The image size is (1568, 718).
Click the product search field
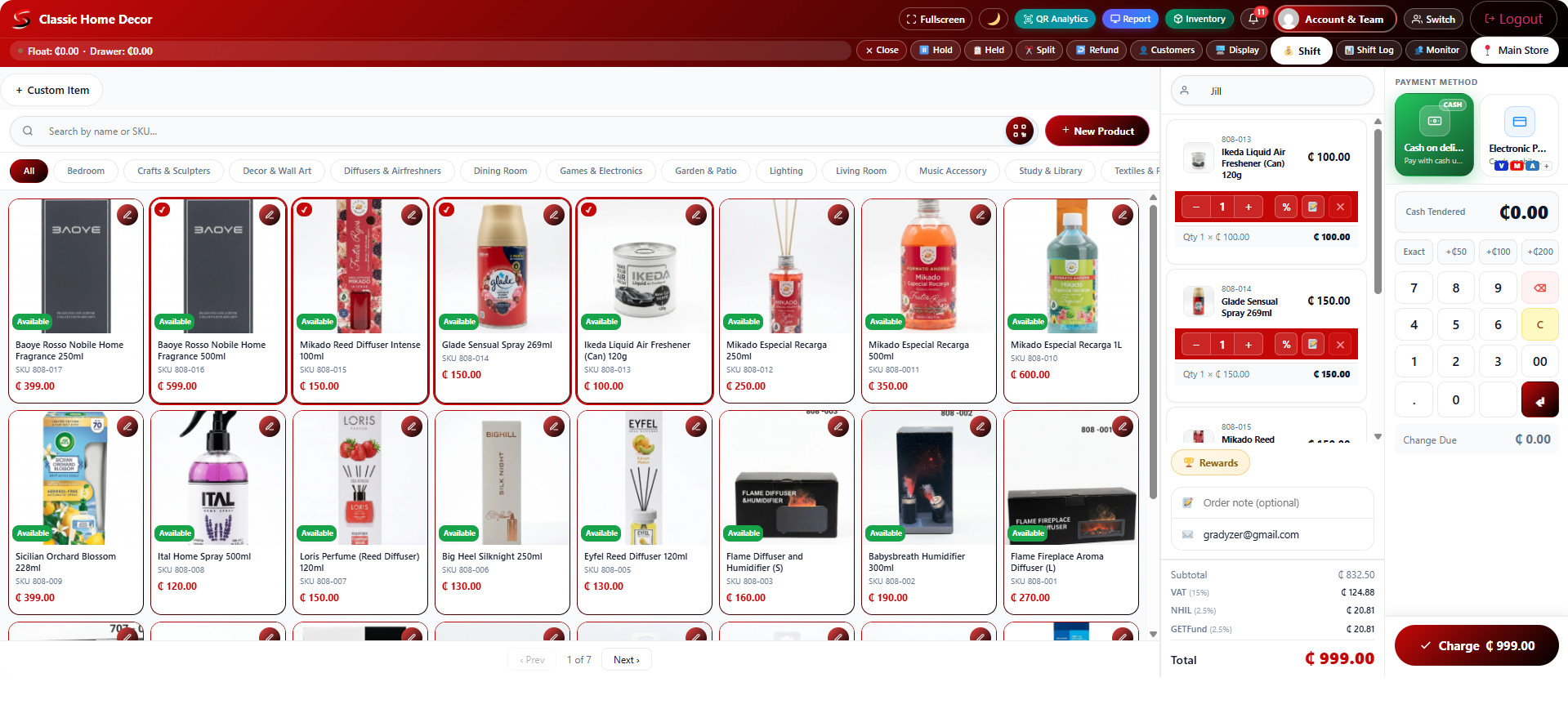523,131
